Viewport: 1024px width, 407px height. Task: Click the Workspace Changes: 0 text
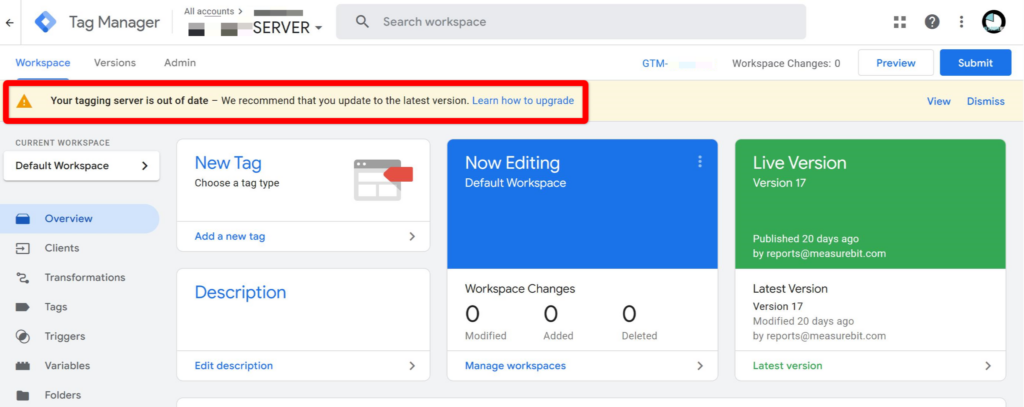pos(786,63)
